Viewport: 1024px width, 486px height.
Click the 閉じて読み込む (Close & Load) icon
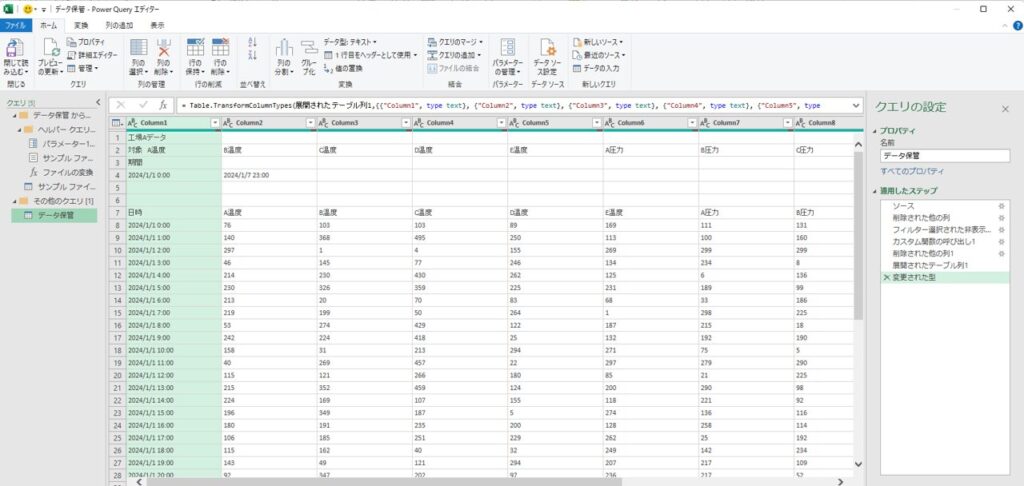pyautogui.click(x=16, y=50)
